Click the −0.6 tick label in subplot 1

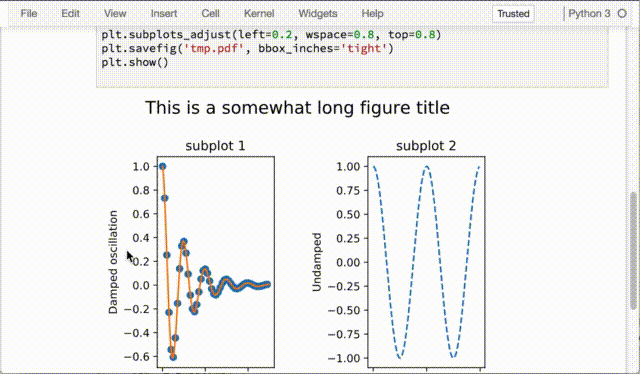click(x=138, y=356)
